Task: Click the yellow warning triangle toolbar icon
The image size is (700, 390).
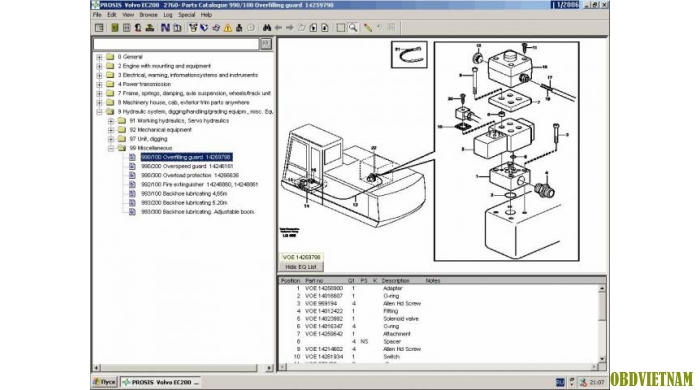Action: [228, 28]
